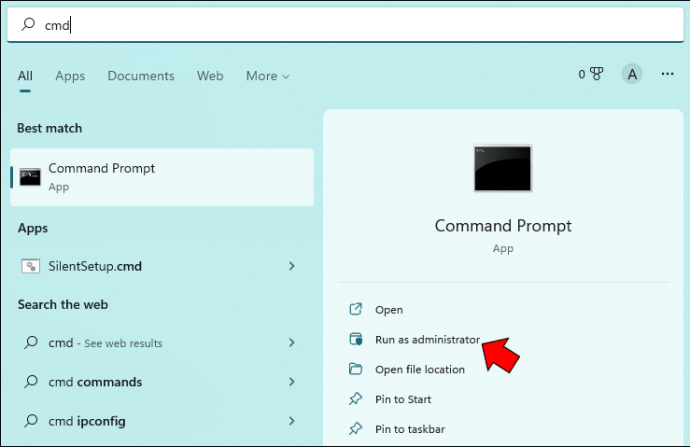The image size is (690, 447).
Task: Click search icon beside 'cmd - See web results'
Action: tap(30, 342)
